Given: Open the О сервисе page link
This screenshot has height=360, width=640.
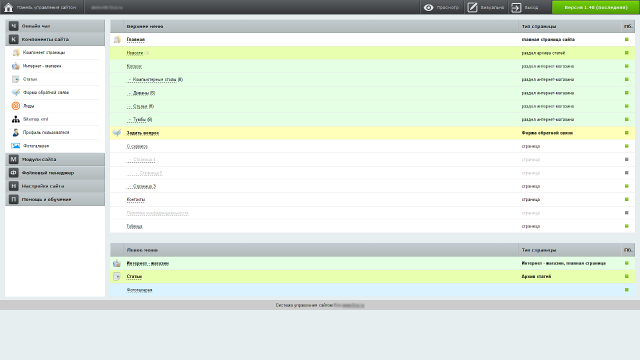Looking at the screenshot, I should tap(137, 146).
